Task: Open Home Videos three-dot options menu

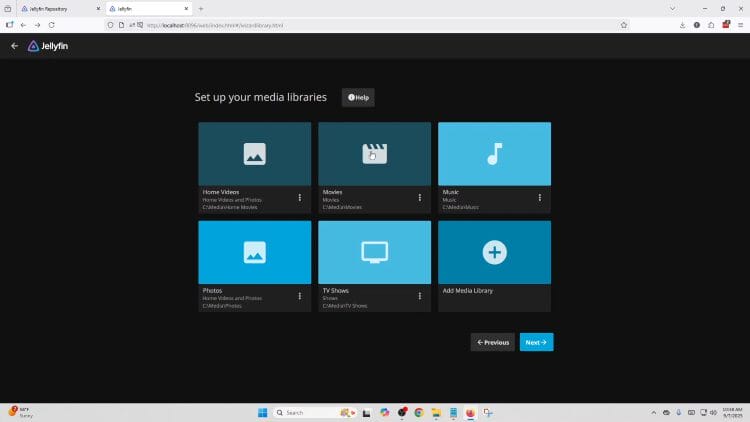Action: tap(299, 198)
